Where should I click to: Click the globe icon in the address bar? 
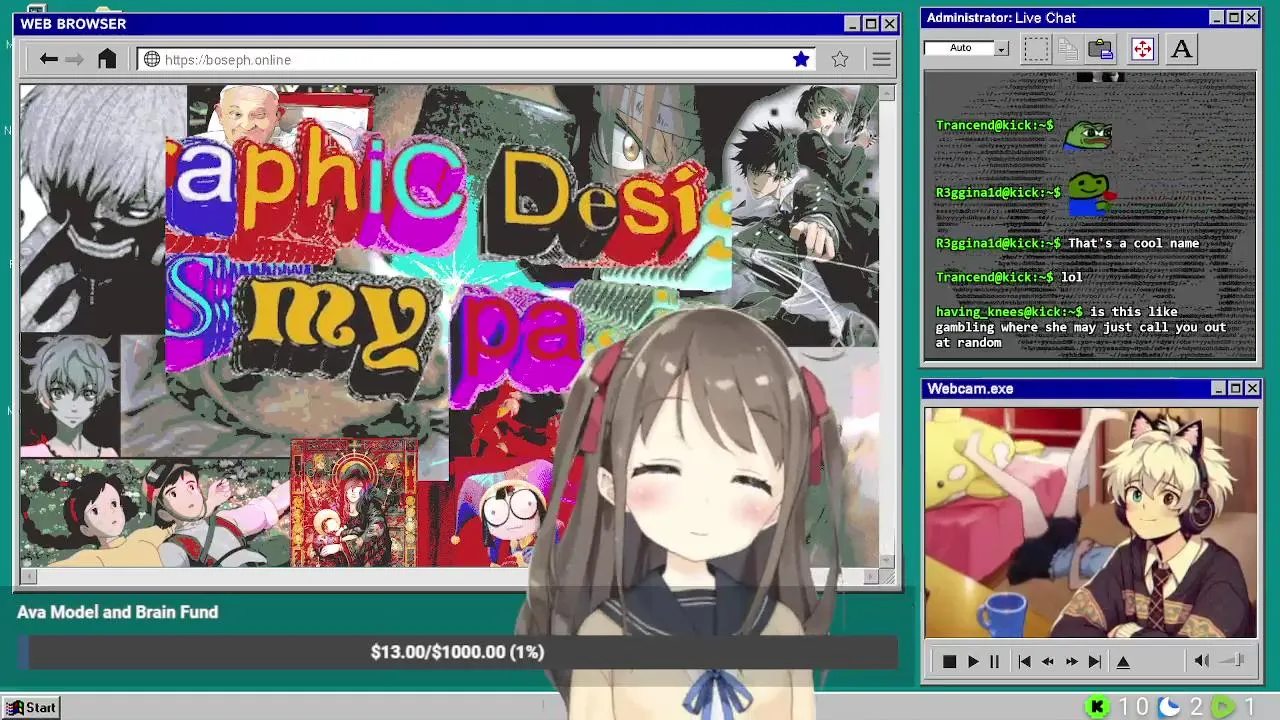pos(152,59)
